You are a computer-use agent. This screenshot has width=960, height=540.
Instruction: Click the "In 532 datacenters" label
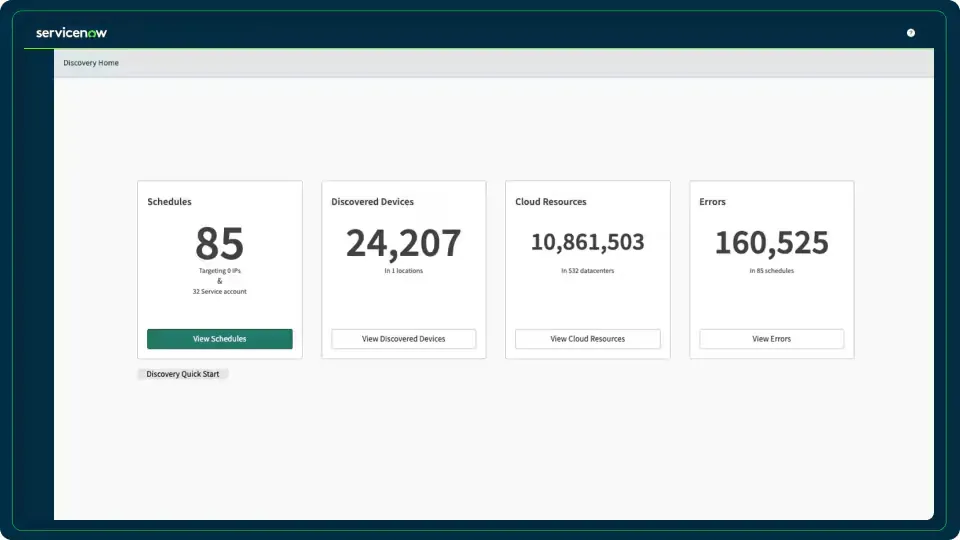(x=587, y=271)
